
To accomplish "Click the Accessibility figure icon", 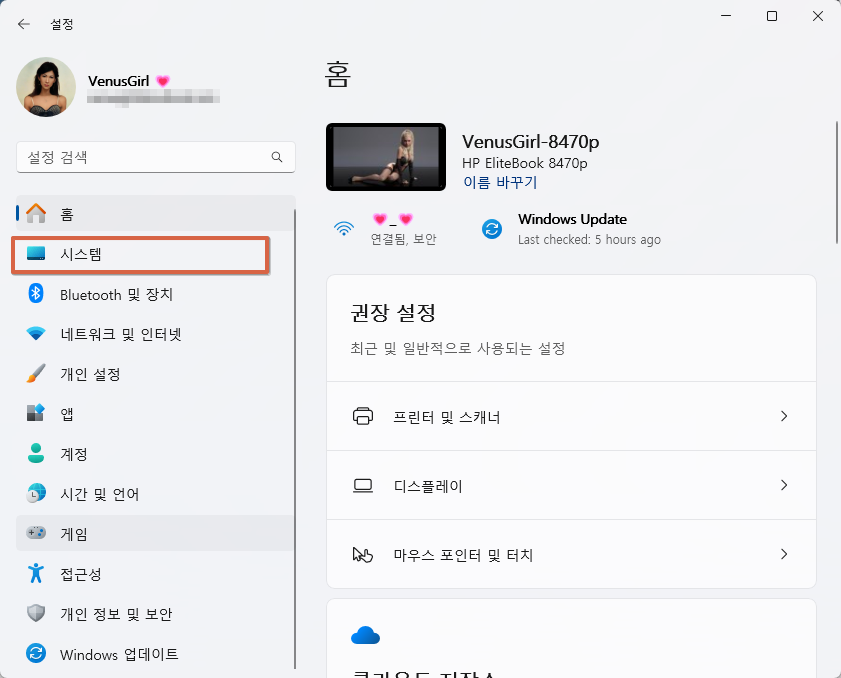I will (x=36, y=573).
